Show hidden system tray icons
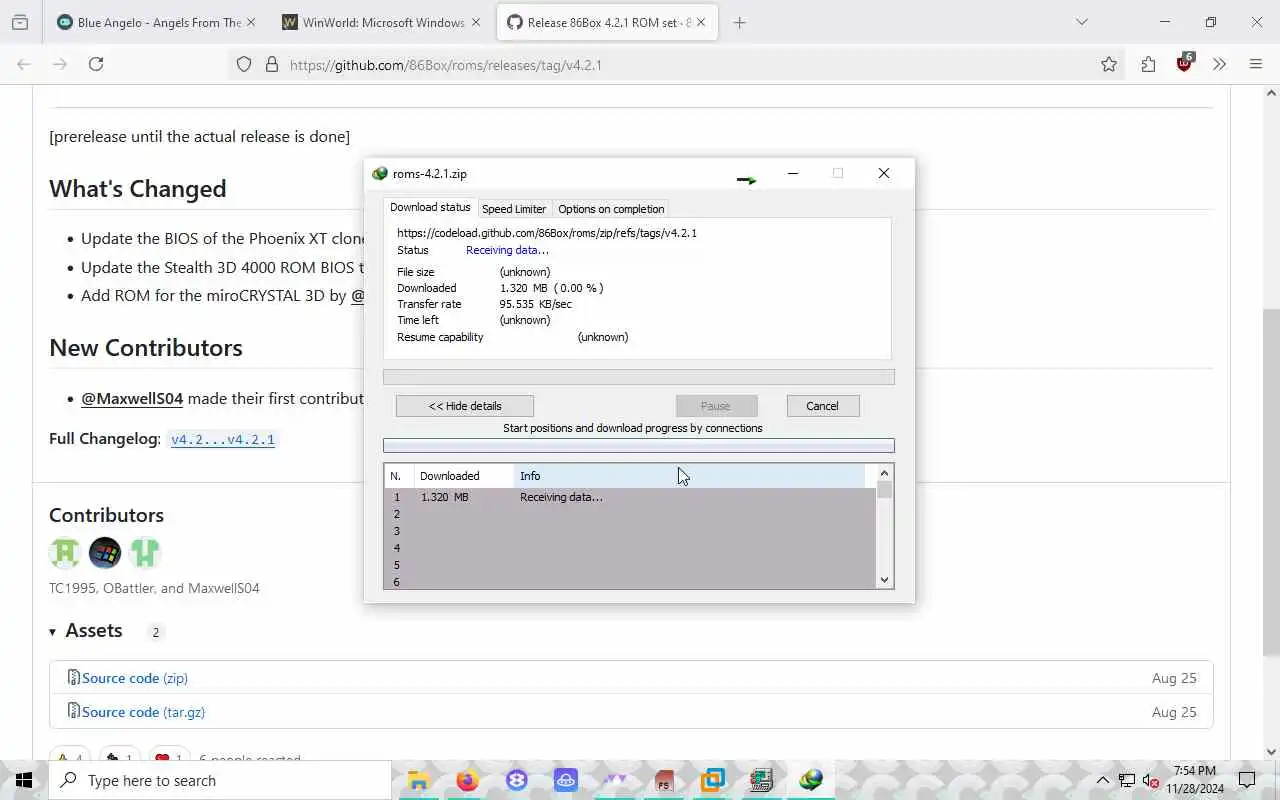The height and width of the screenshot is (800, 1280). point(1103,780)
